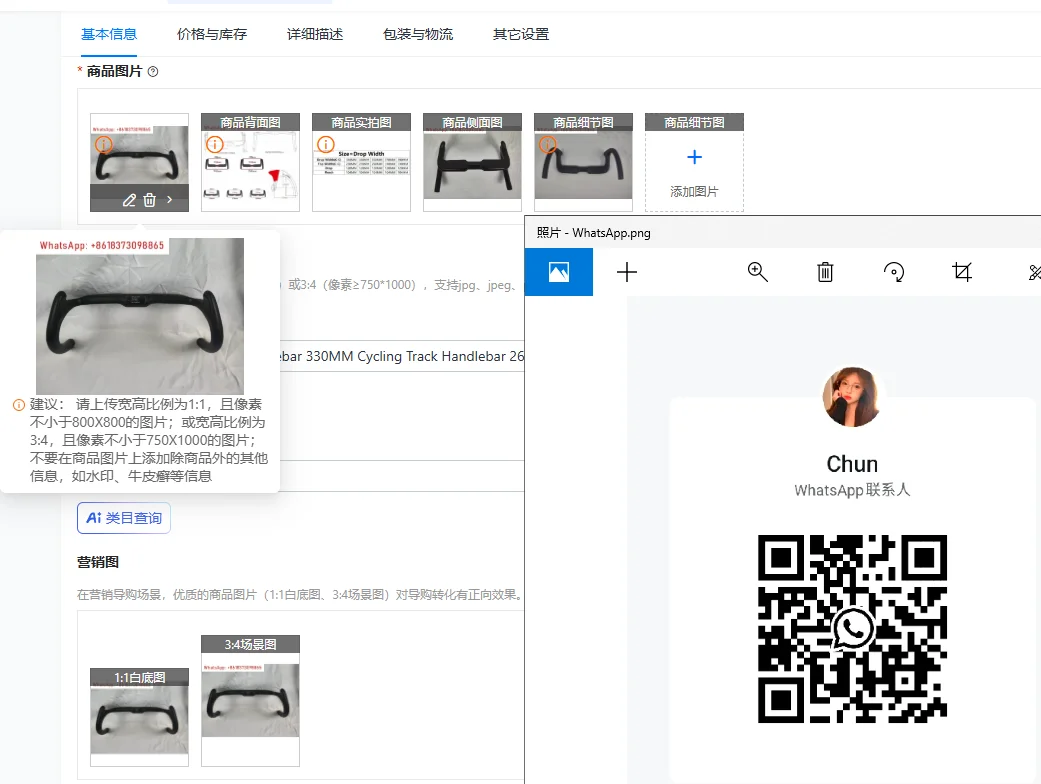Viewport: 1041px width, 784px height.
Task: Click the name Chun in the photo
Action: pyautogui.click(x=852, y=464)
